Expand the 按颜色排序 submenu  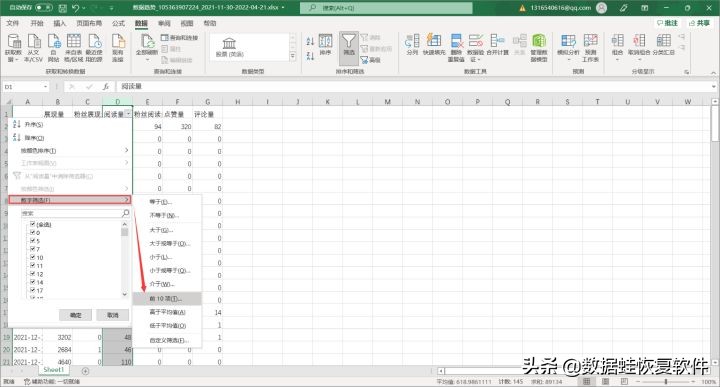point(70,151)
